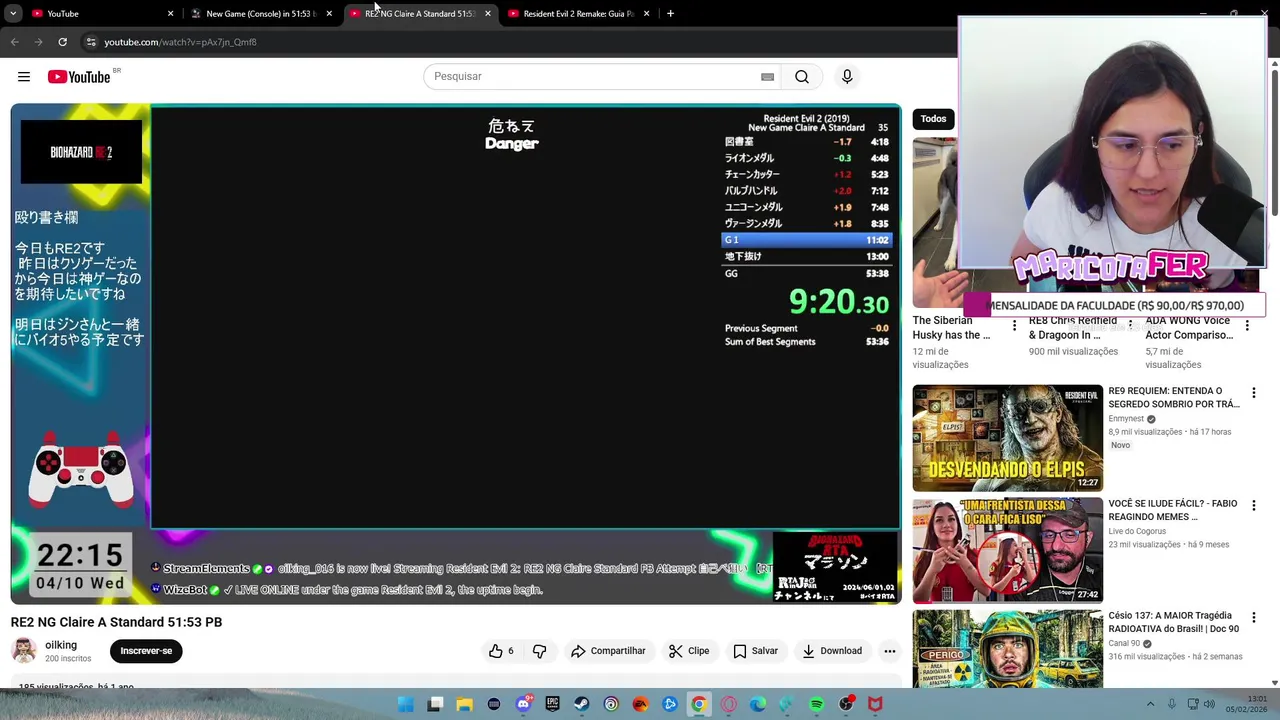This screenshot has width=1280, height=720.
Task: Open McAfee from the taskbar
Action: (875, 705)
